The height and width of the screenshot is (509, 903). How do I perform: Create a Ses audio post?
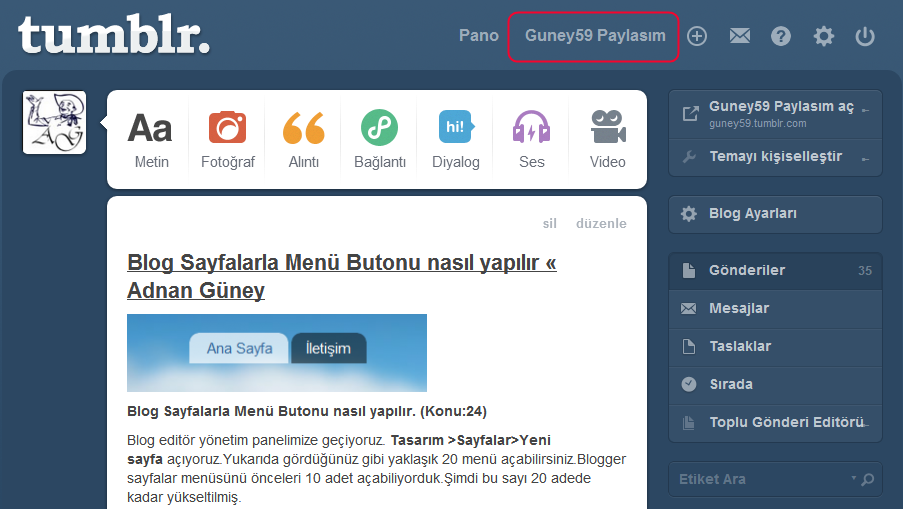pyautogui.click(x=532, y=140)
